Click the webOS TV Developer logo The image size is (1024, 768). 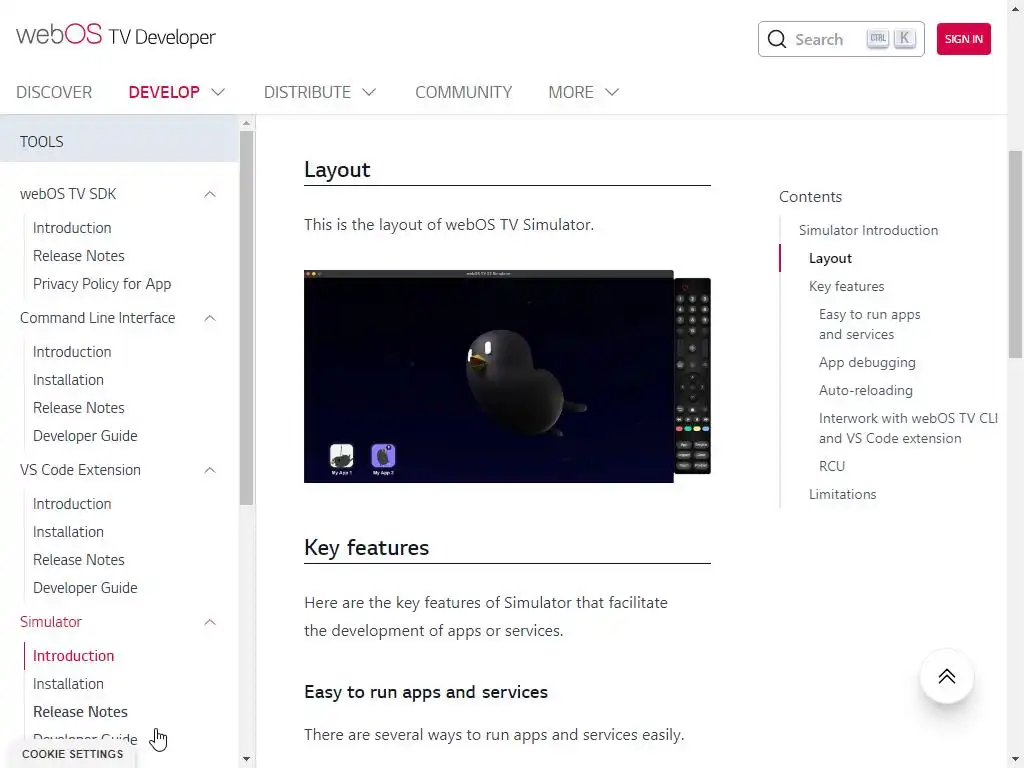pyautogui.click(x=116, y=36)
